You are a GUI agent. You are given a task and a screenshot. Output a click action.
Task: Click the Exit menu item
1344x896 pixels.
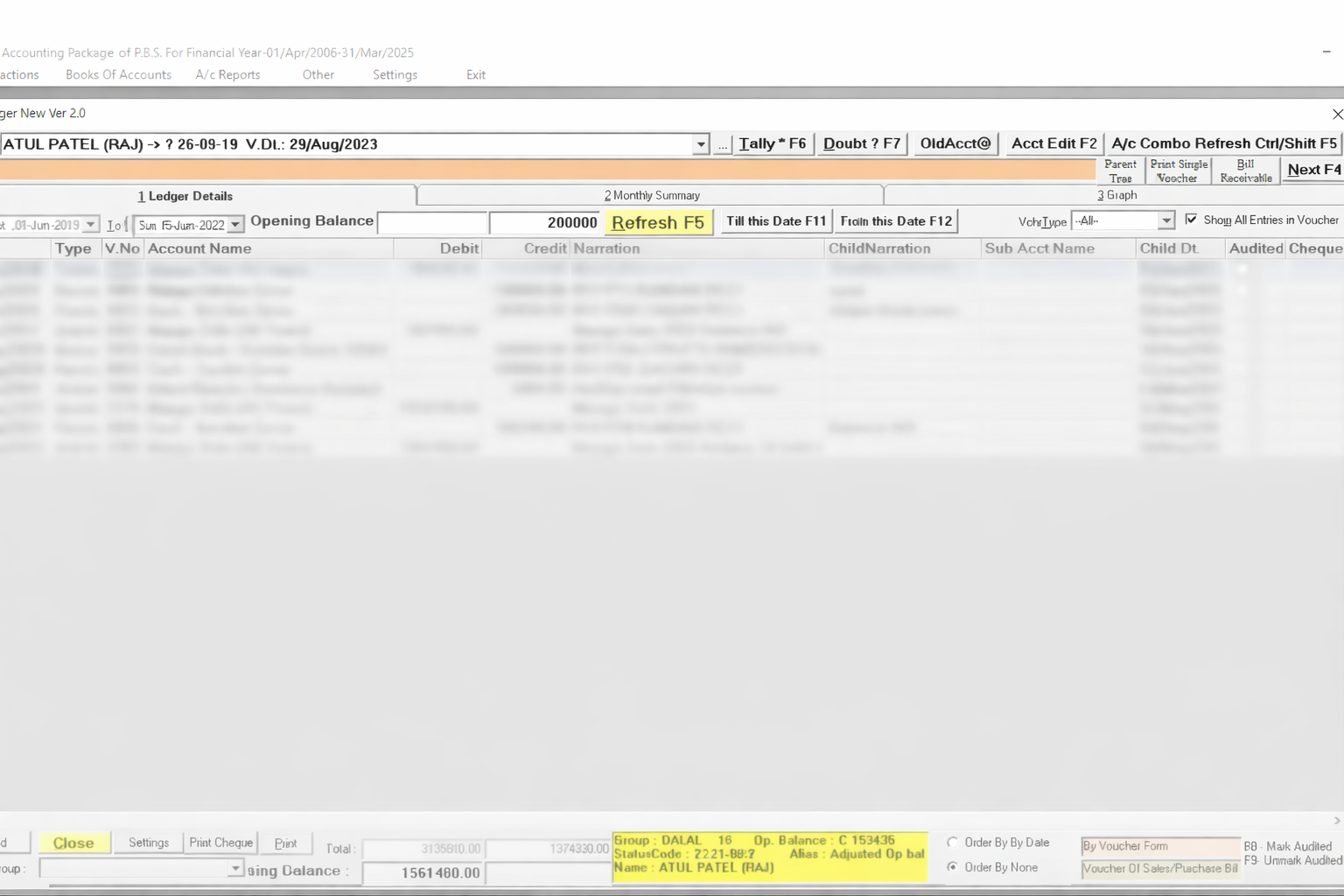coord(475,74)
